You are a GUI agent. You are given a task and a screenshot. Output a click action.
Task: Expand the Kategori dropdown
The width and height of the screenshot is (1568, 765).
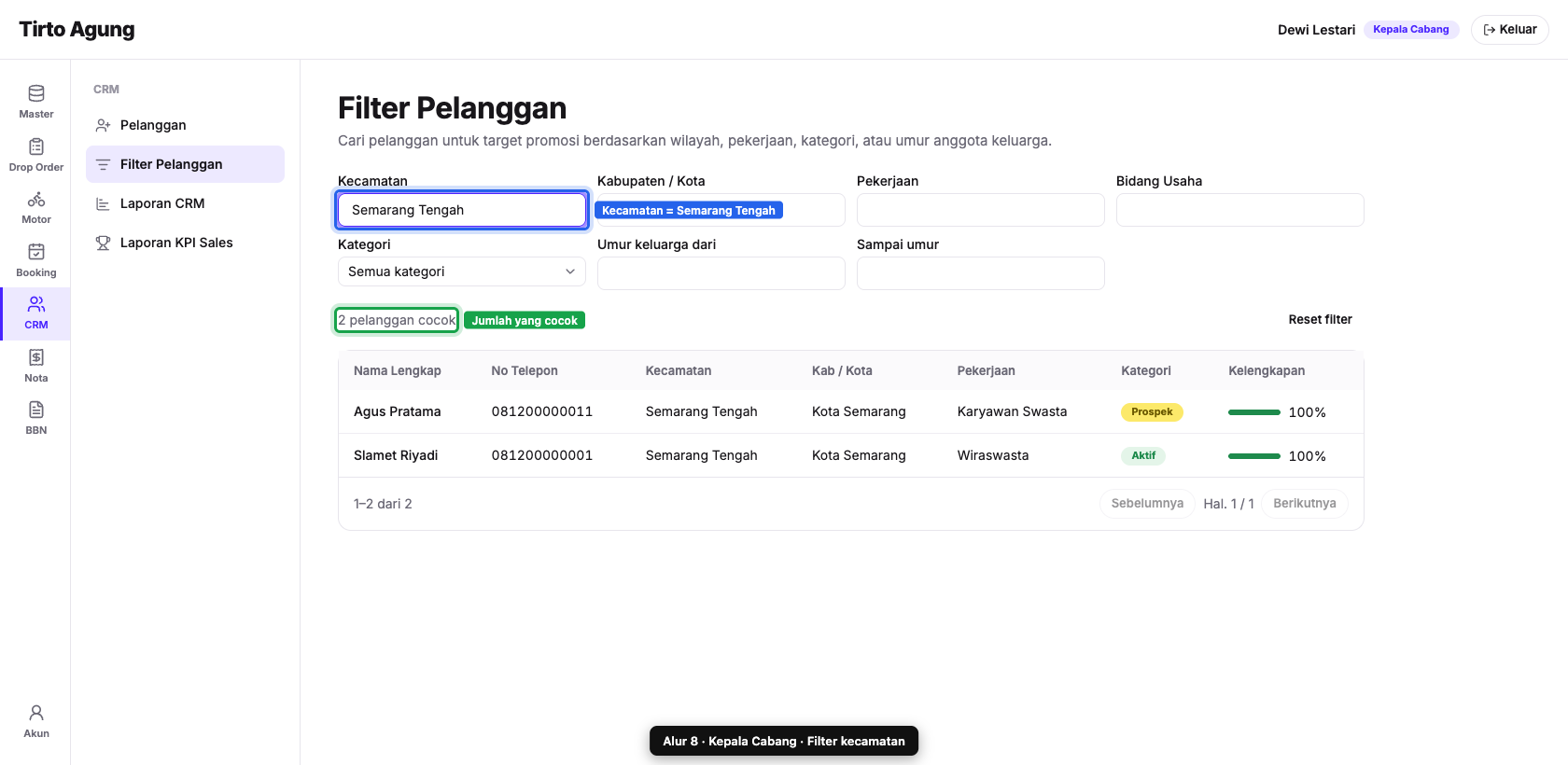[x=462, y=271]
